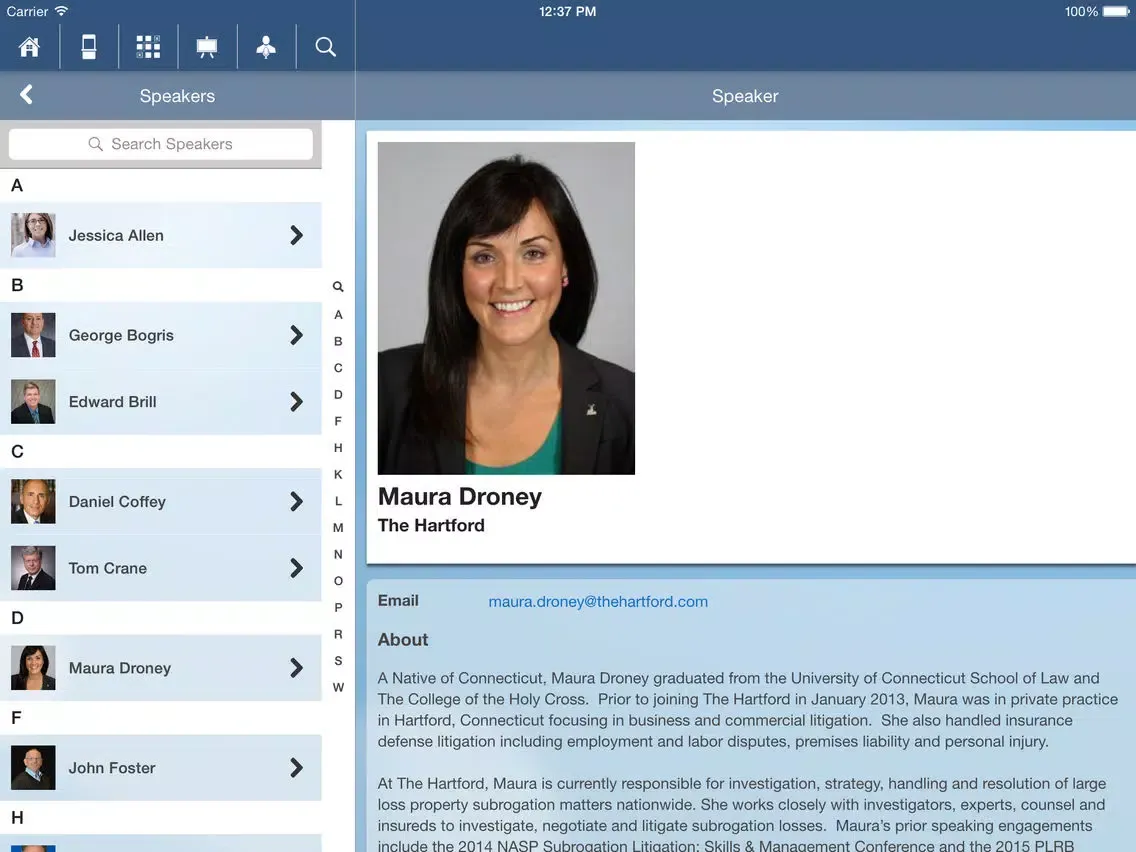The height and width of the screenshot is (852, 1136).
Task: Select the name George Bogris
Action: click(x=121, y=335)
